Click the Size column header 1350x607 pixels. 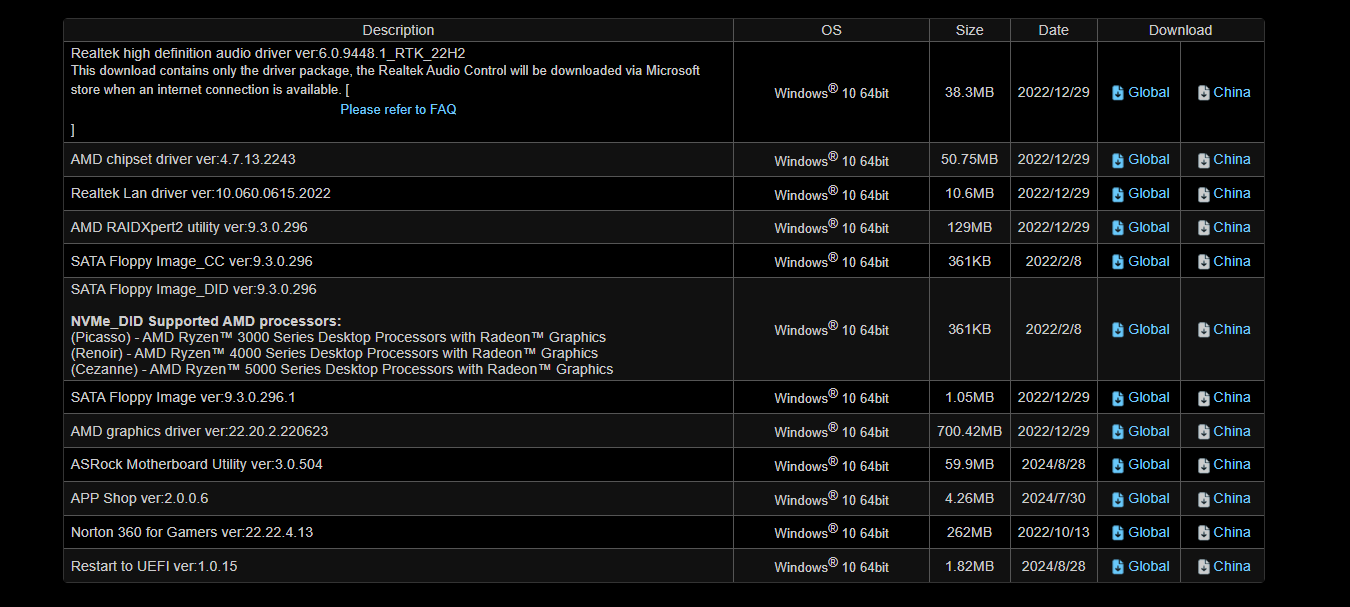pyautogui.click(x=969, y=30)
